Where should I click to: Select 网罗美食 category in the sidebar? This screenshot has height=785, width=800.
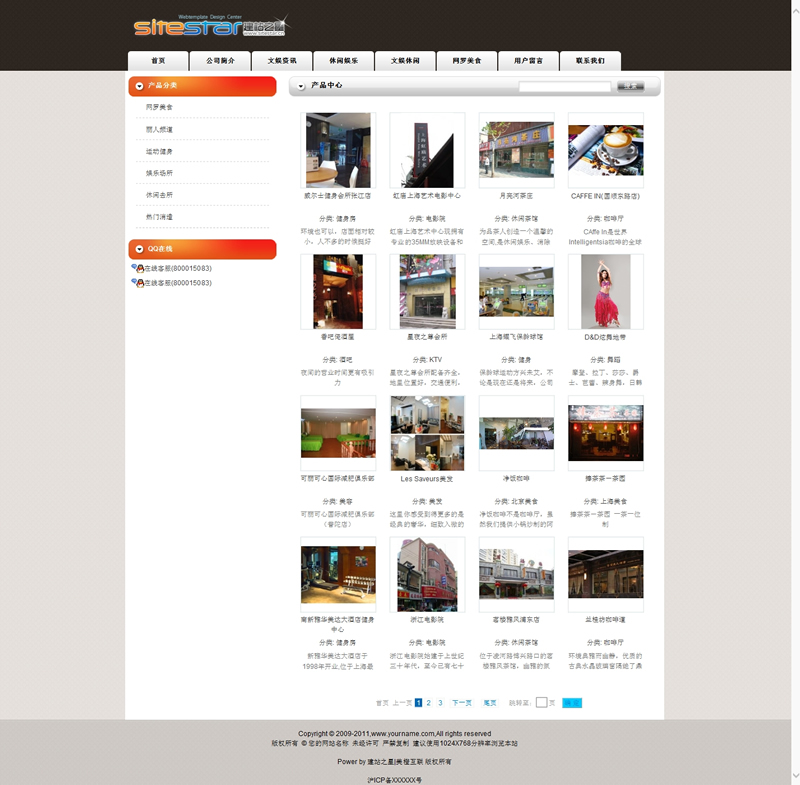point(159,107)
